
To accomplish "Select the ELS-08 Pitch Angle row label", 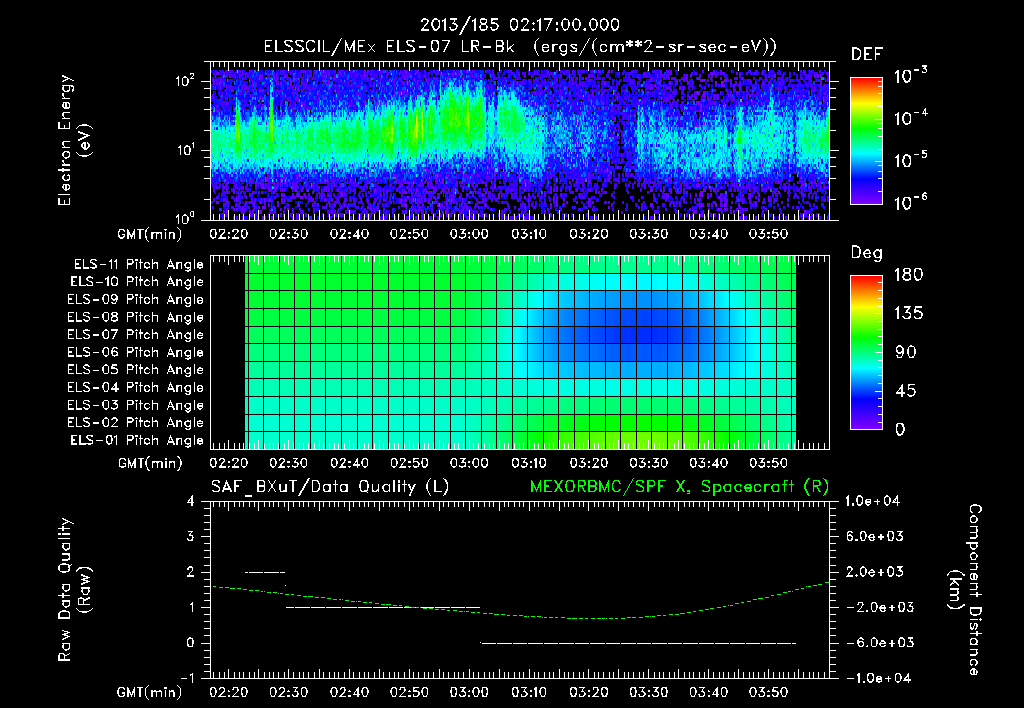I will pyautogui.click(x=135, y=317).
